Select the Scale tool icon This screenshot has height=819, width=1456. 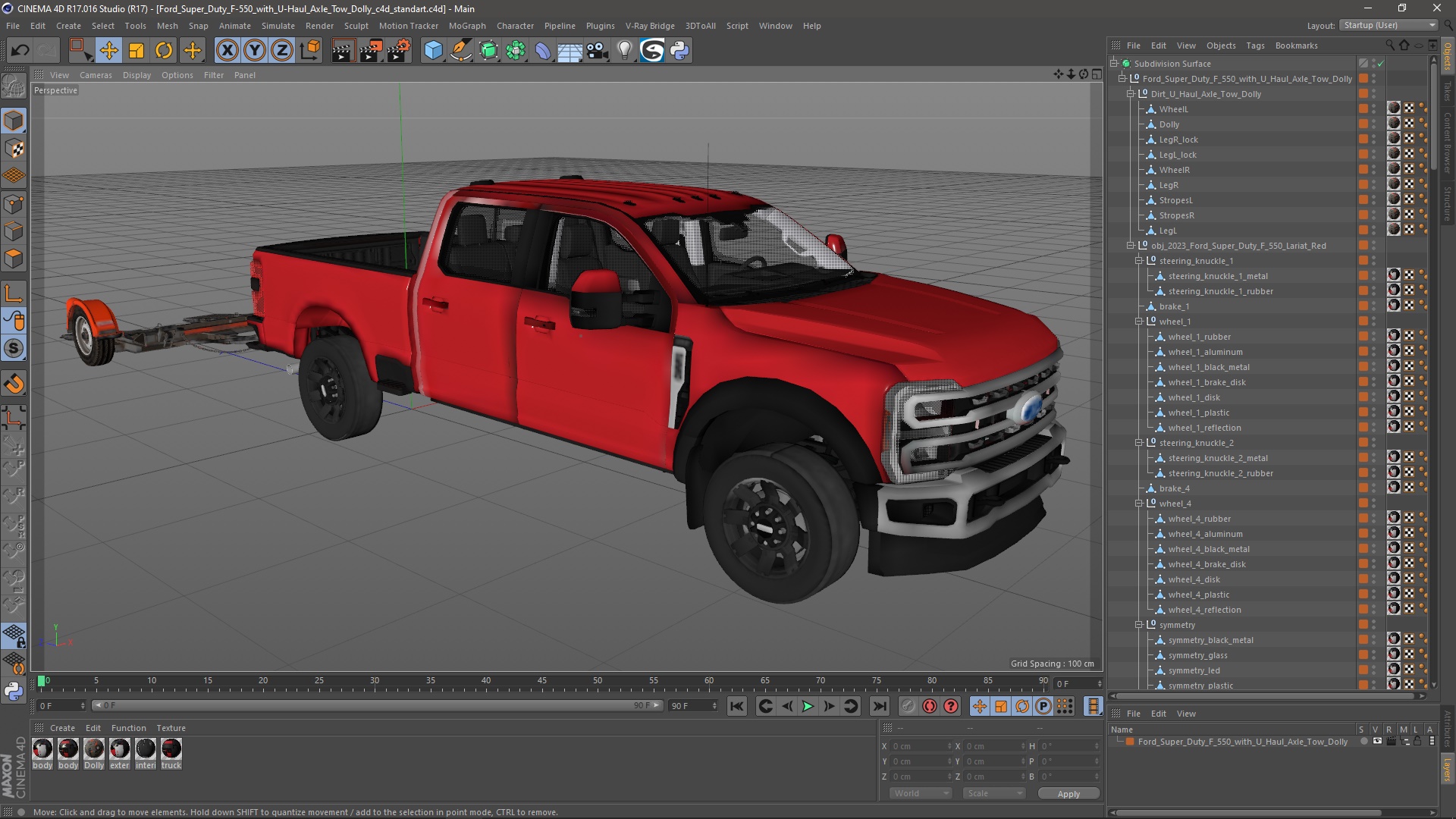(x=136, y=51)
